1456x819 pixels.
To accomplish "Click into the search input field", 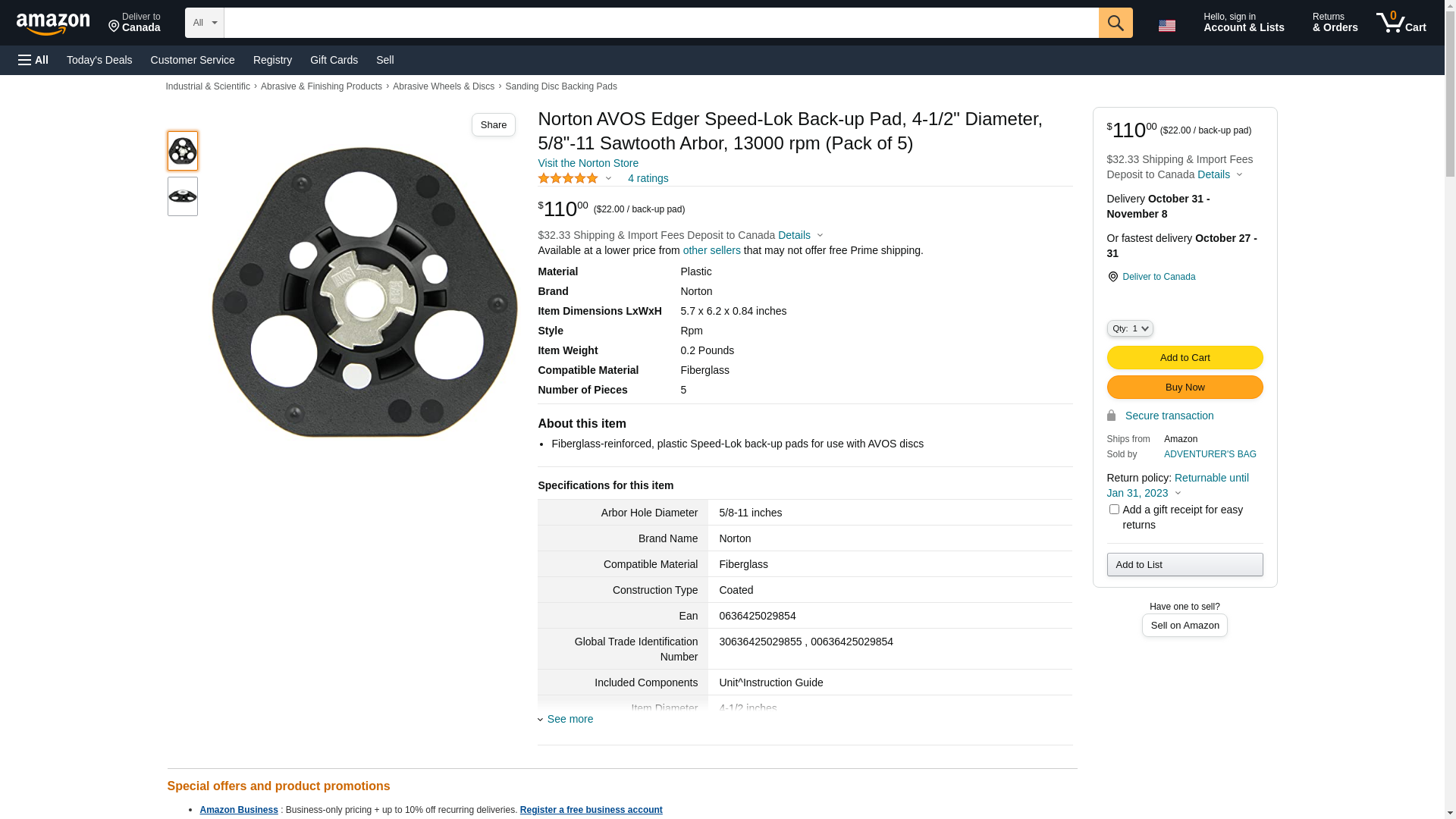I will (x=661, y=23).
